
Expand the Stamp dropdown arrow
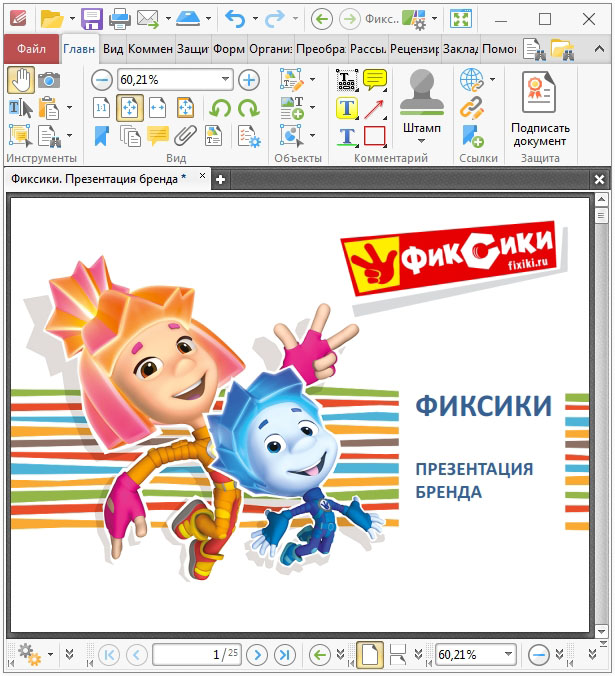[x=421, y=141]
